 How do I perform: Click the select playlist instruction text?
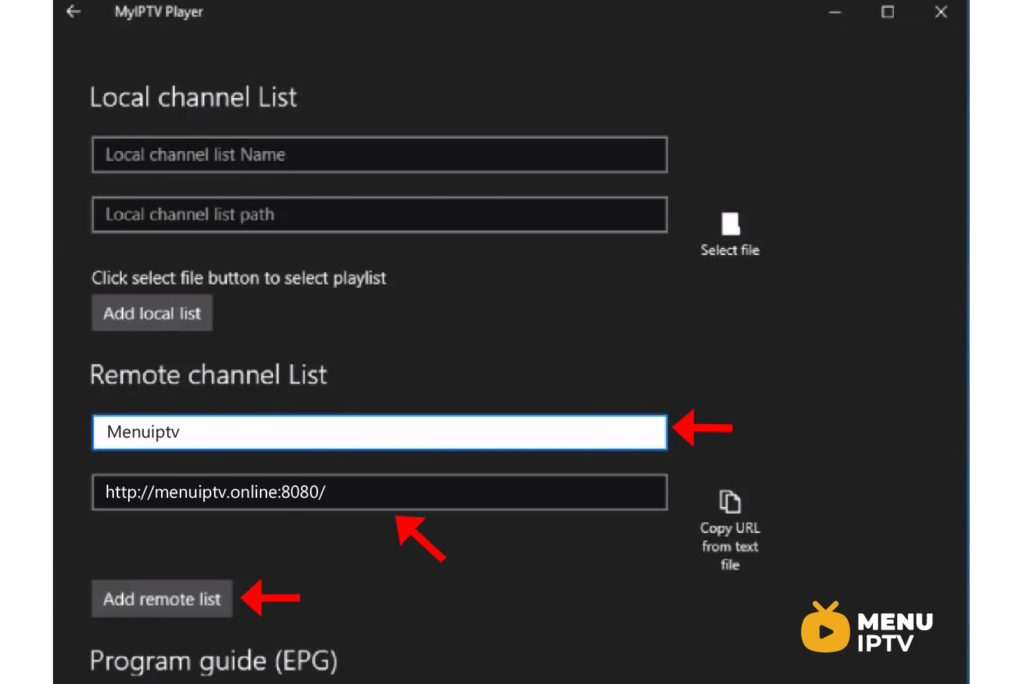[x=238, y=278]
